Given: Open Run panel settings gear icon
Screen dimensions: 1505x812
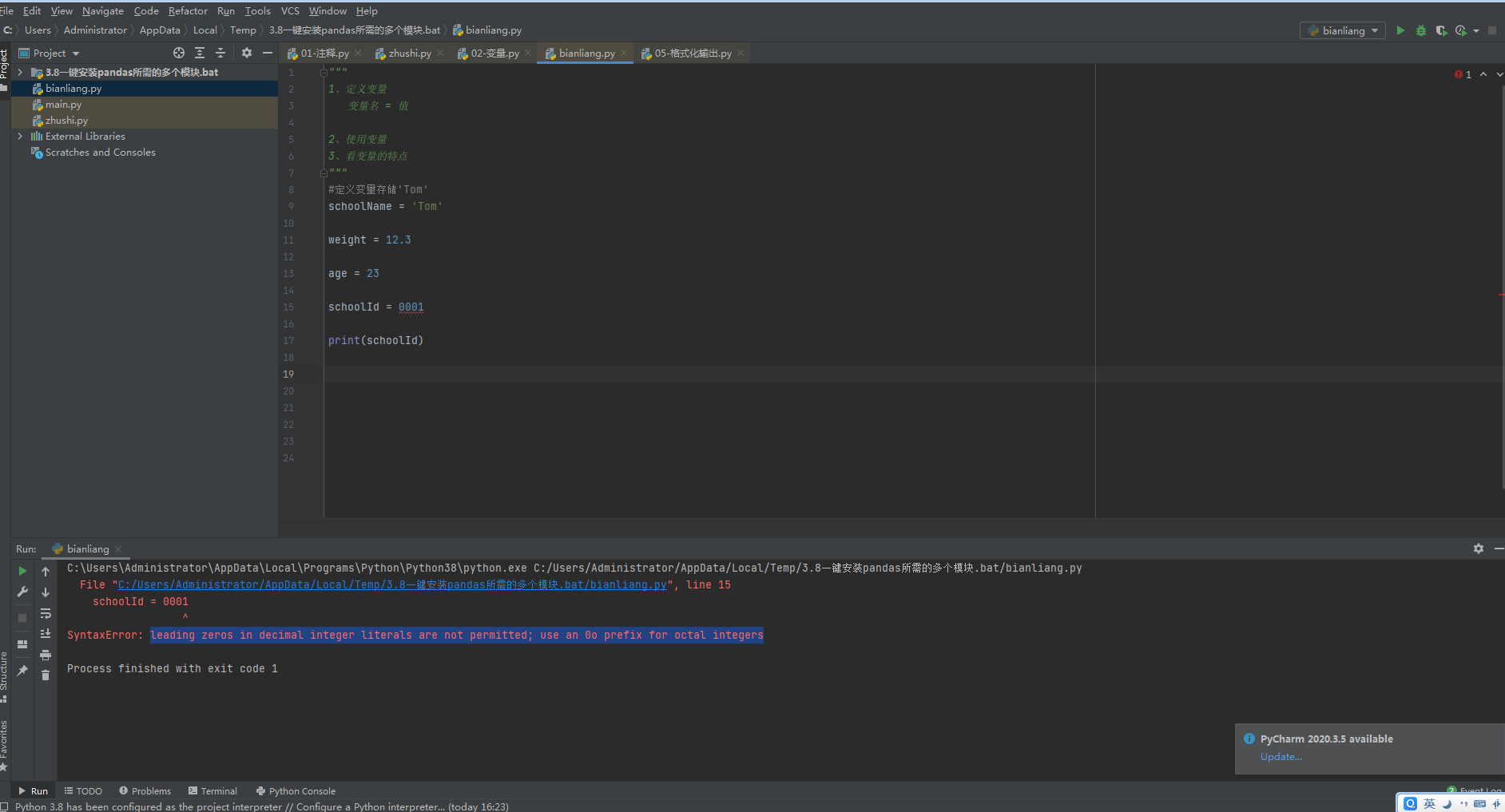Looking at the screenshot, I should 1479,549.
